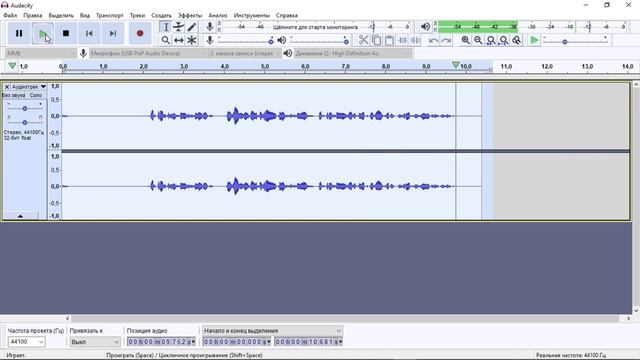640x360 pixels.
Task: Select the Zoom magnifier tool
Action: [x=165, y=40]
